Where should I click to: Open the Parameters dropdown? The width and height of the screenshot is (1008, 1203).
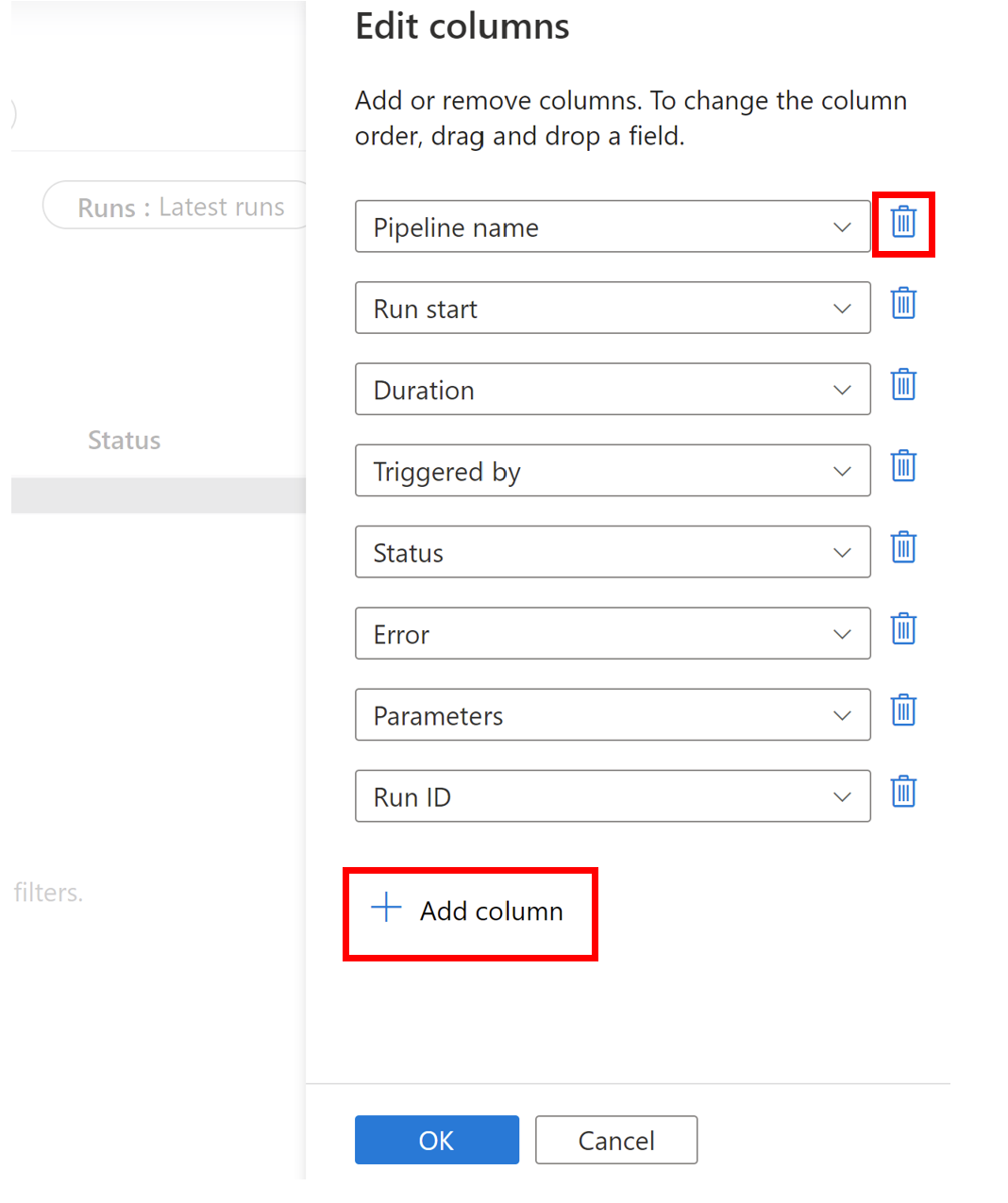[x=842, y=715]
